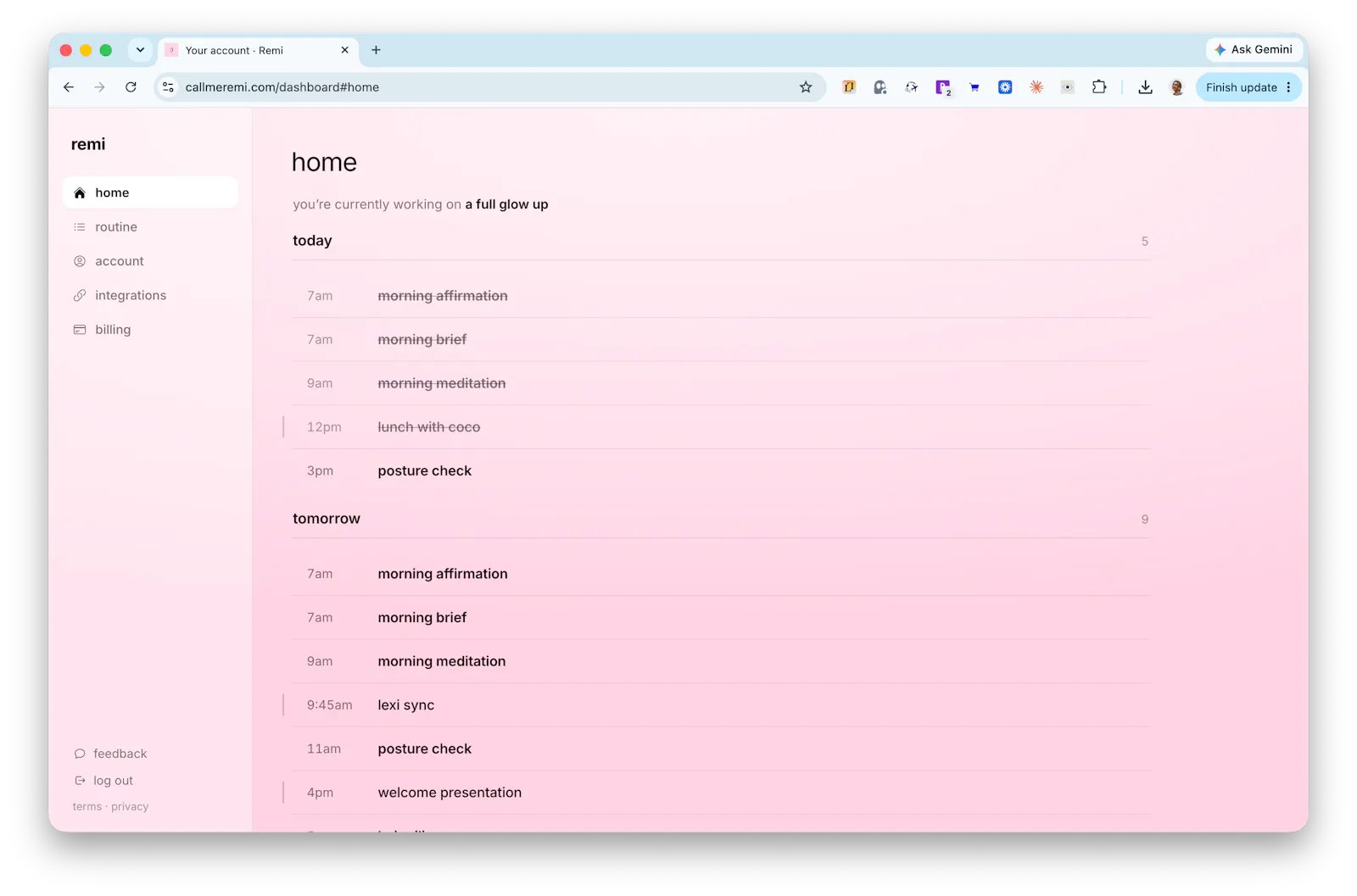Click the first yellow extension icon
The height and width of the screenshot is (896, 1357).
[x=849, y=87]
